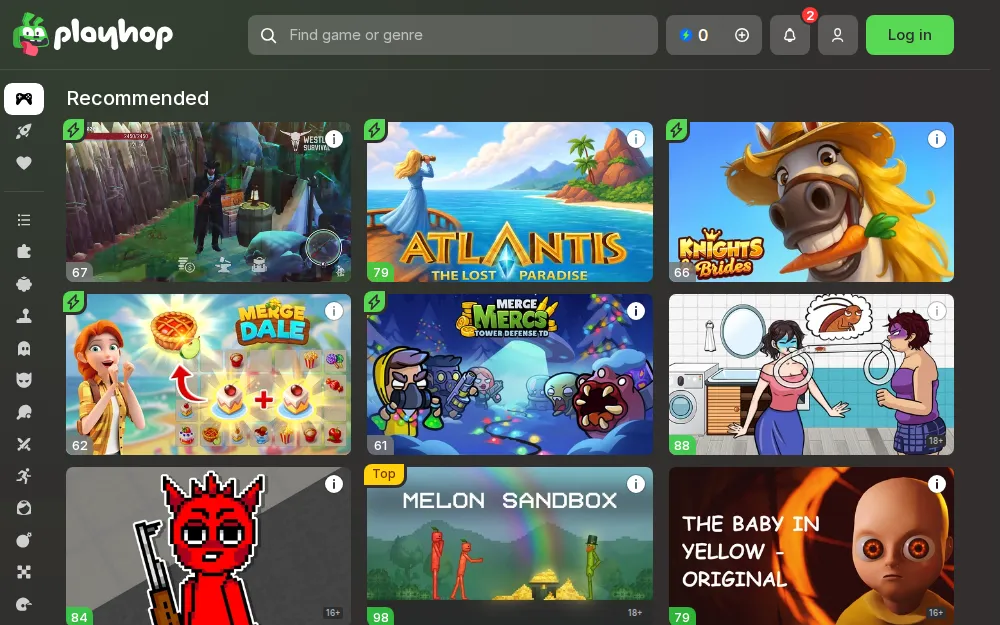This screenshot has height=625, width=1000.
Task: Open the Merge Mercs Tower Defense thumbnail
Action: click(x=510, y=374)
